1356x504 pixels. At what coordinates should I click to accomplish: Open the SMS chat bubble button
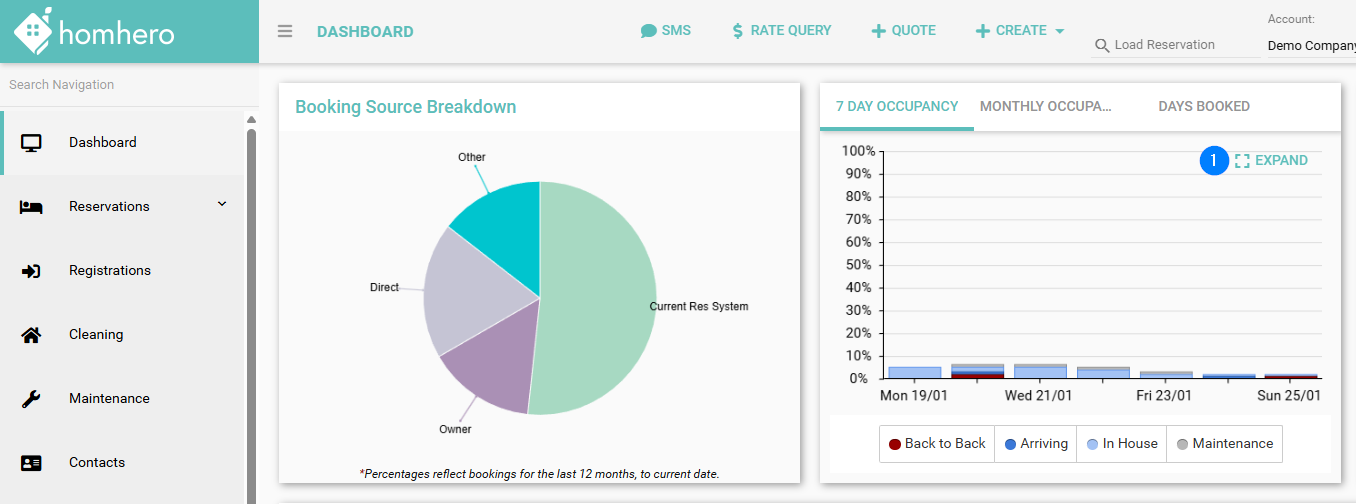(x=666, y=31)
